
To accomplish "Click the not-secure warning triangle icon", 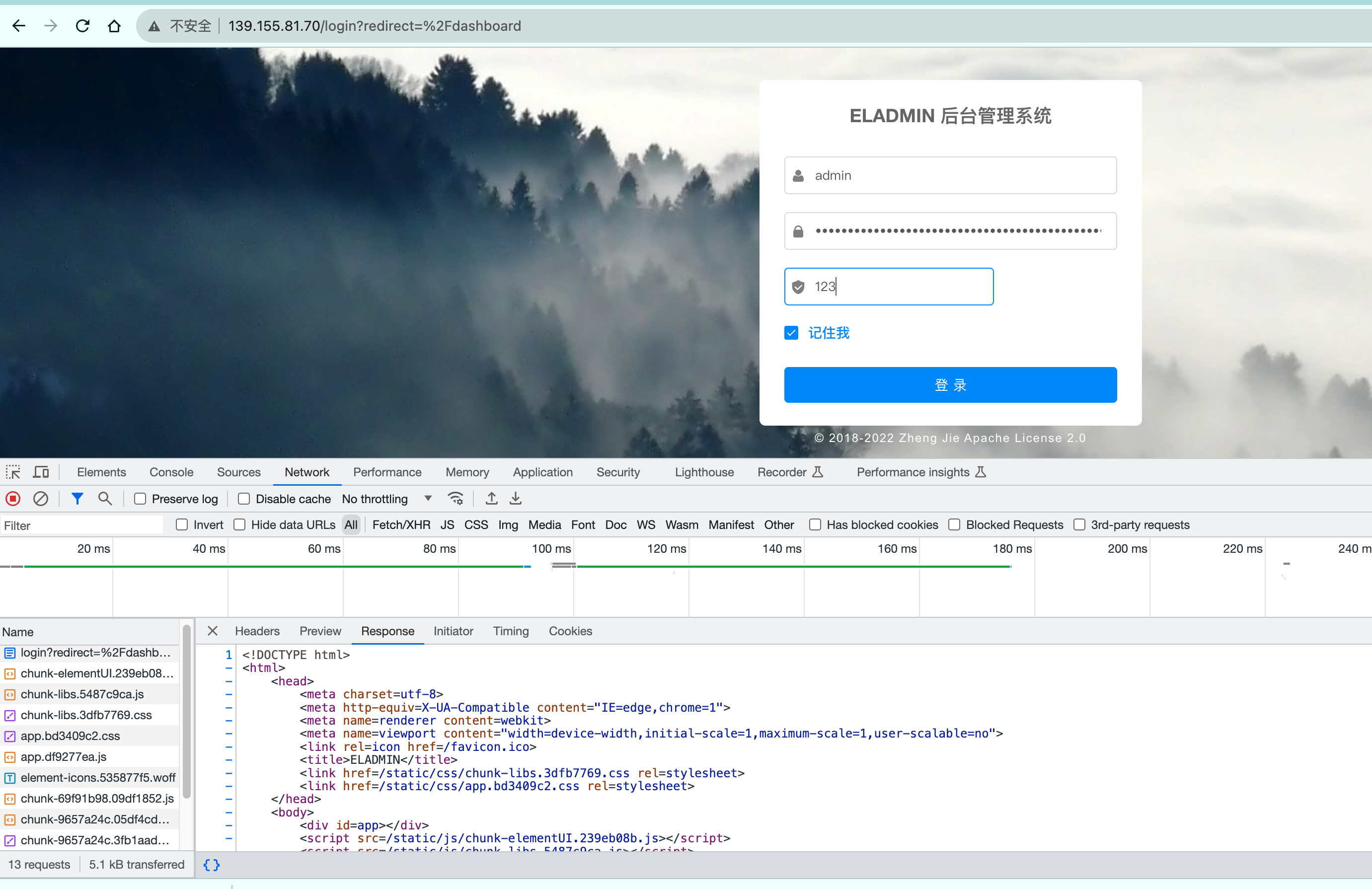I will pyautogui.click(x=154, y=26).
